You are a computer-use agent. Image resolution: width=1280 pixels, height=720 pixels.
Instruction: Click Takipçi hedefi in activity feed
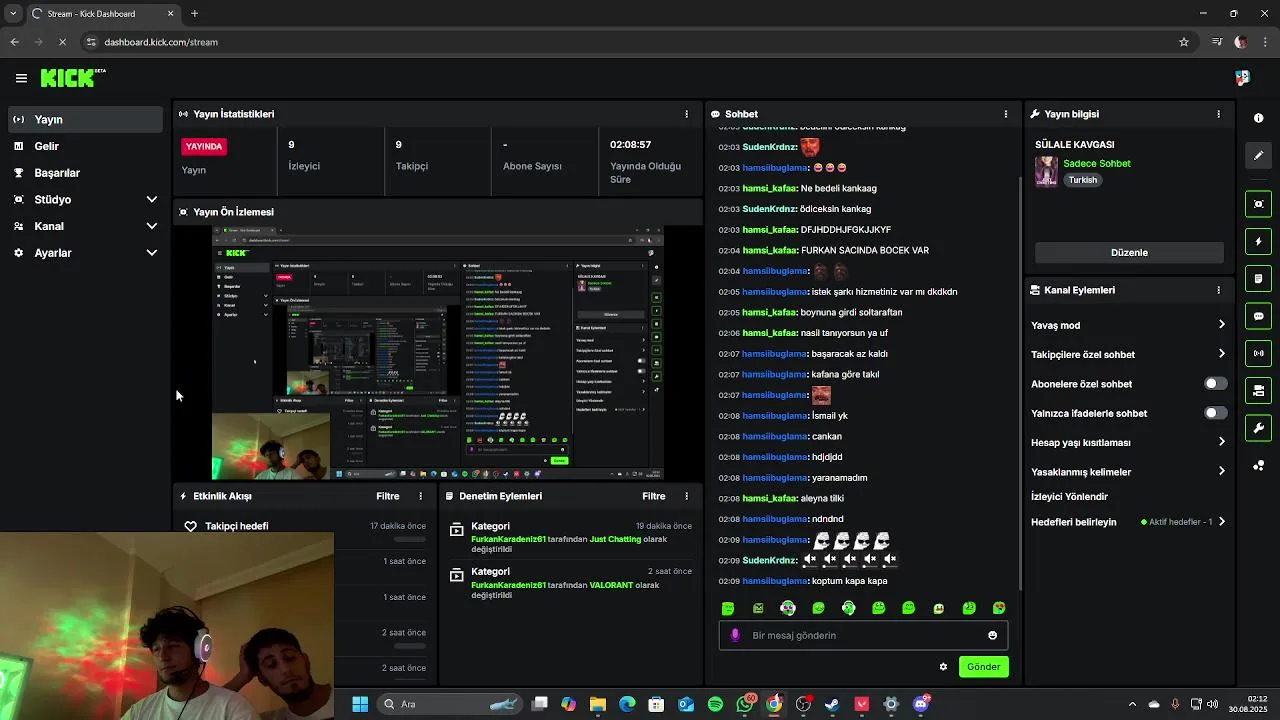[237, 526]
